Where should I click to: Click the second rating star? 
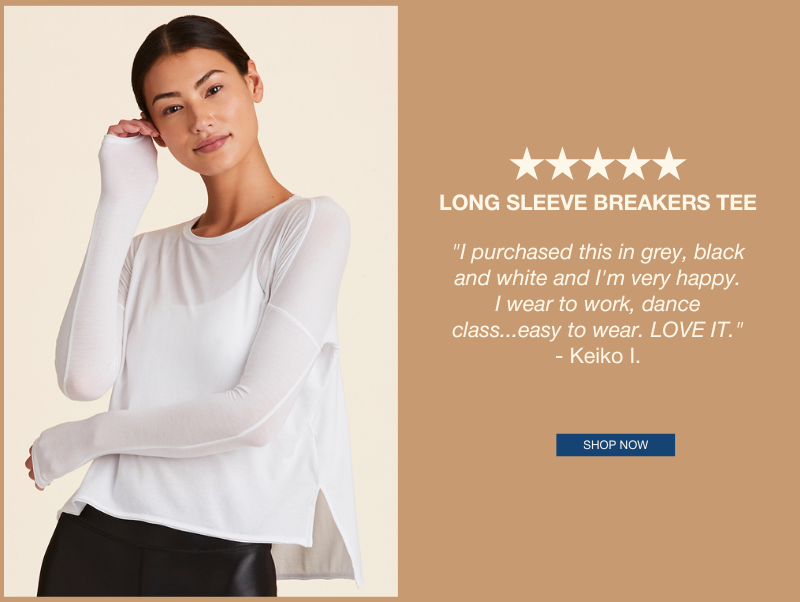pos(562,164)
